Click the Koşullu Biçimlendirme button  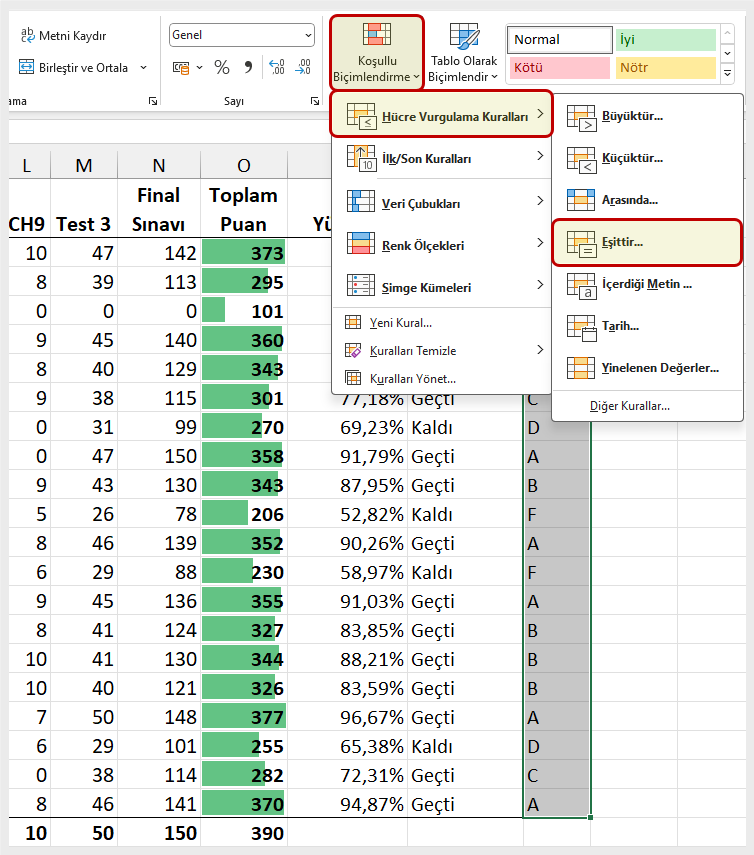[x=377, y=53]
